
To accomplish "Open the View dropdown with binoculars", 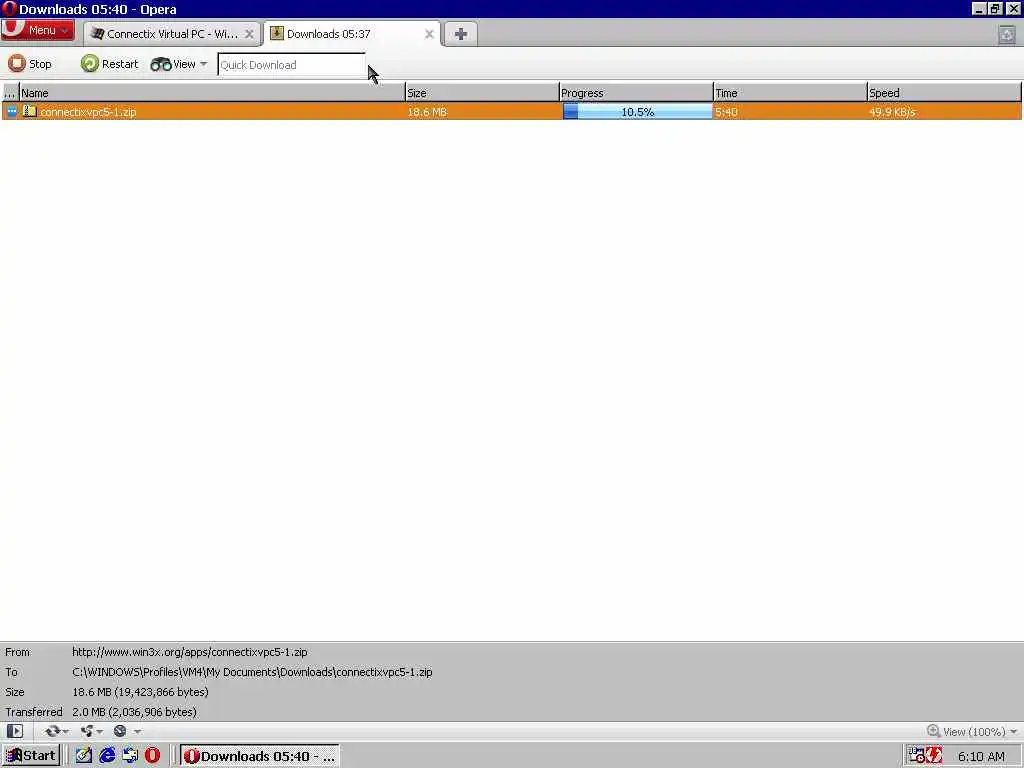I will coord(179,64).
